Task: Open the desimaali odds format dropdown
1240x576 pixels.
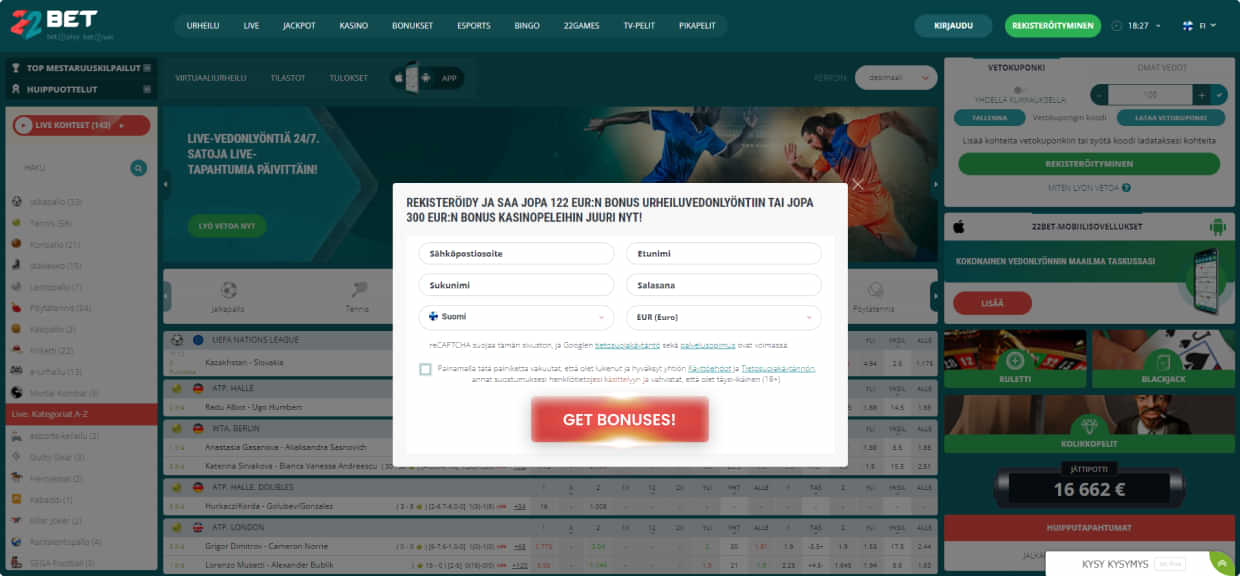Action: tap(896, 77)
